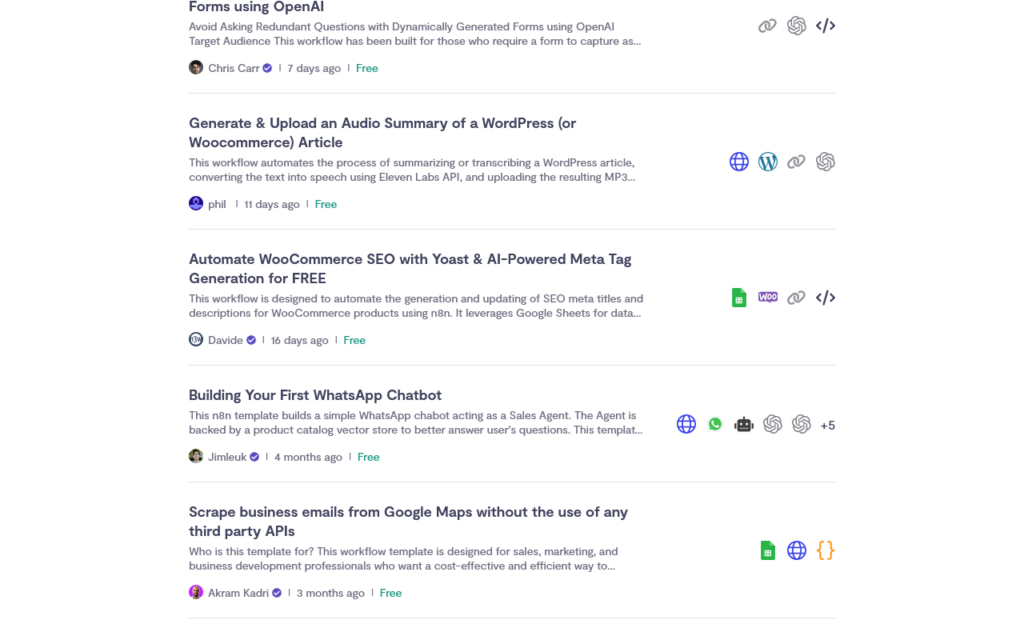Click the AI agent robot icon

point(744,424)
